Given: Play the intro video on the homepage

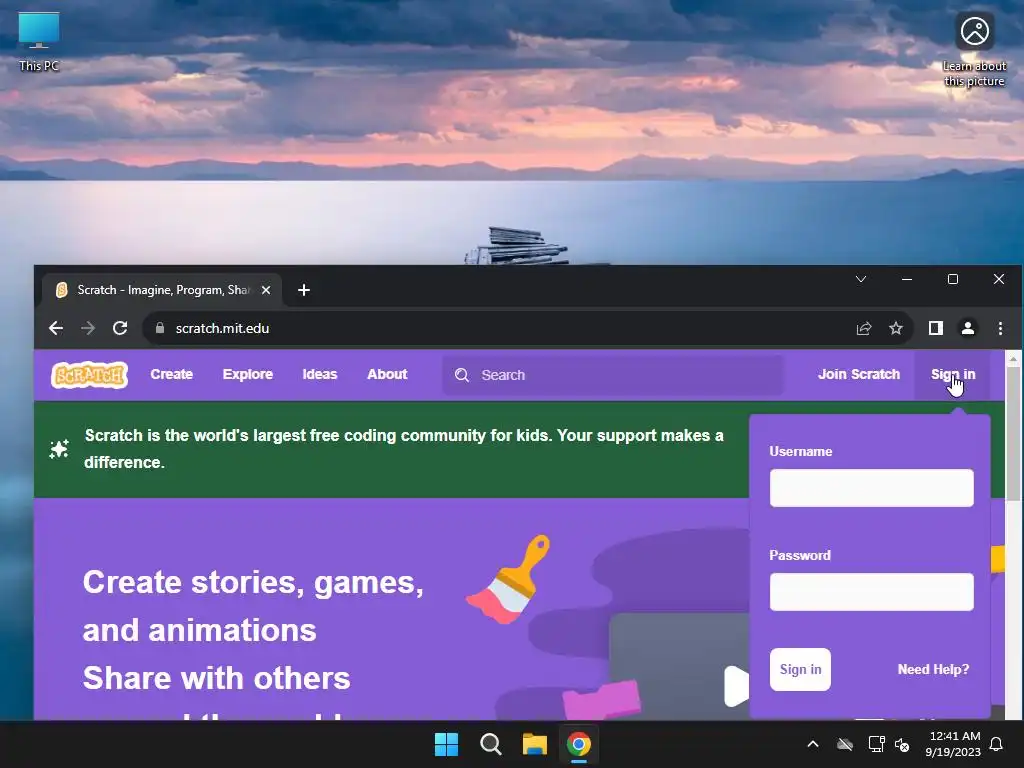Looking at the screenshot, I should pos(737,686).
